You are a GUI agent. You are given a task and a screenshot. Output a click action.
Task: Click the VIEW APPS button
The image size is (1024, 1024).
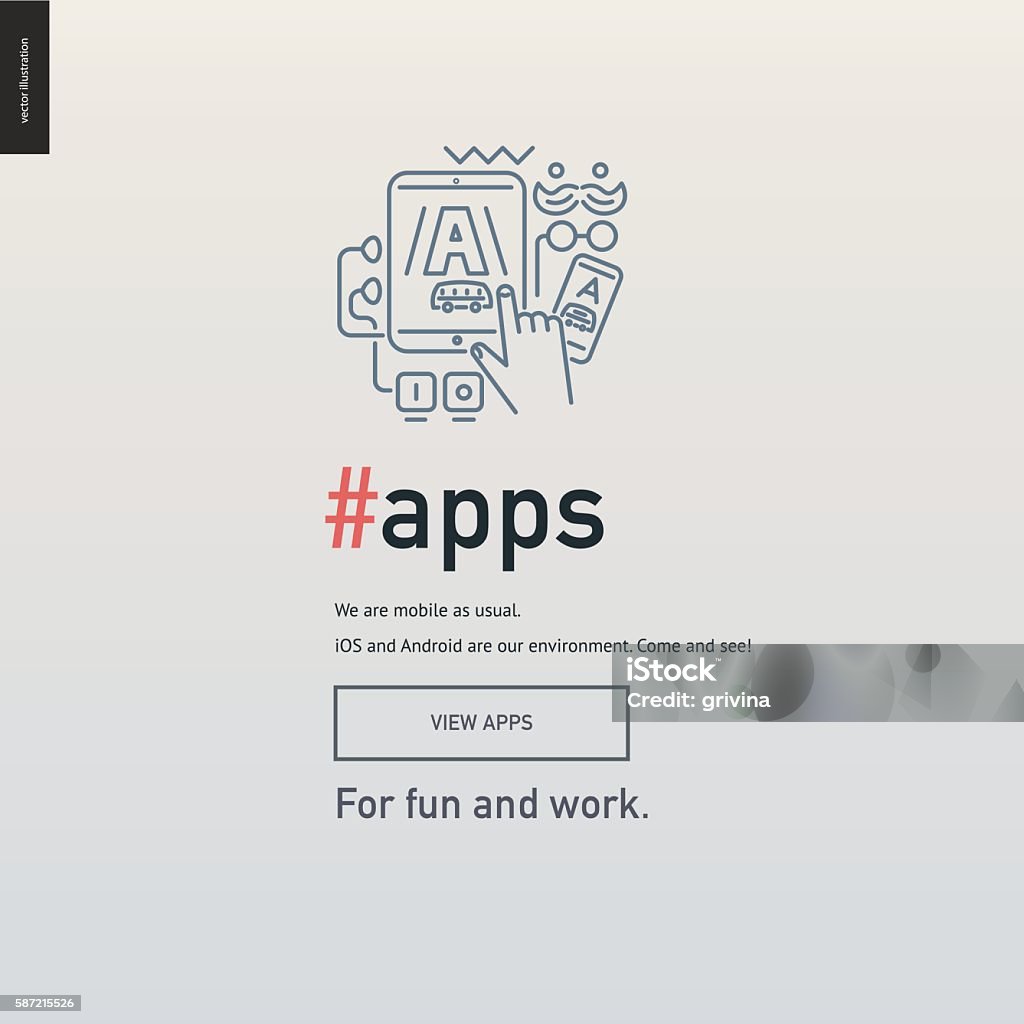(x=481, y=722)
